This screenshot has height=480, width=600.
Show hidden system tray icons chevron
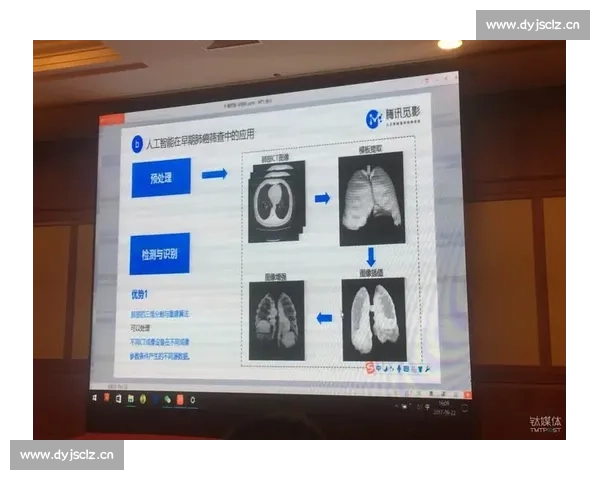[x=396, y=406]
